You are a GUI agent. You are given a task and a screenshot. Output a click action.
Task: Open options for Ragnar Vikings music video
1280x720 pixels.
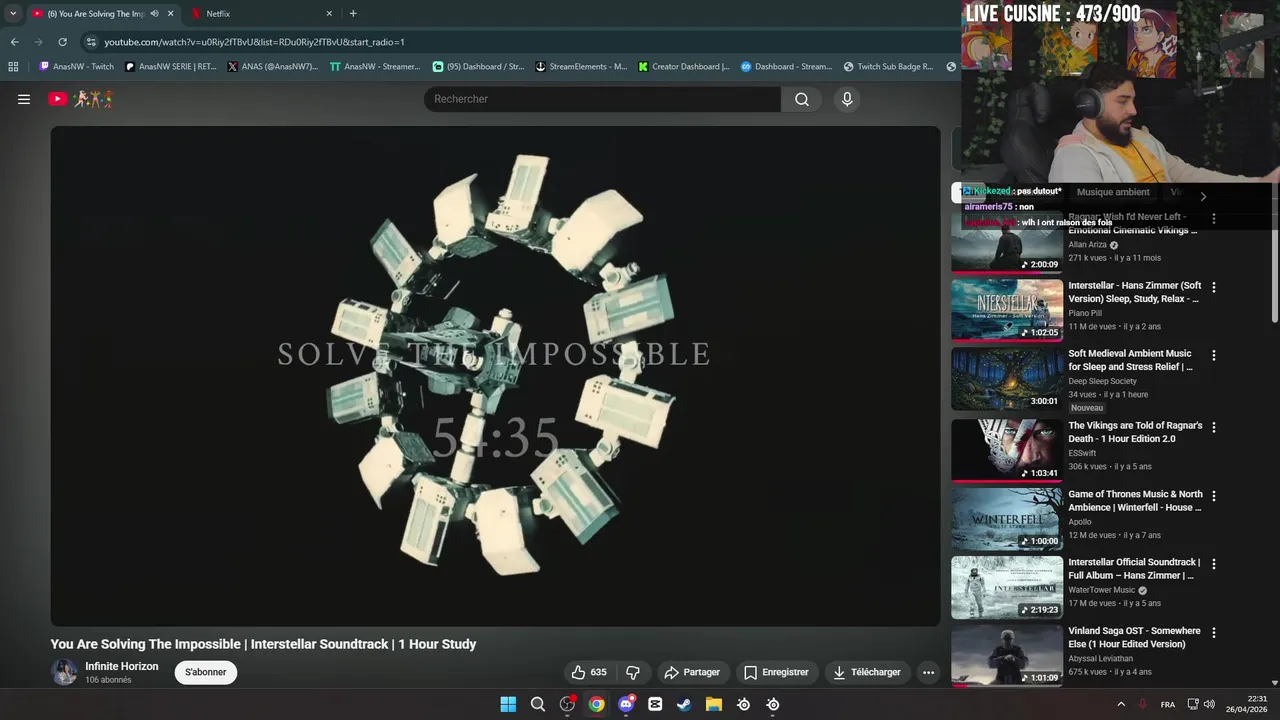point(1214,218)
